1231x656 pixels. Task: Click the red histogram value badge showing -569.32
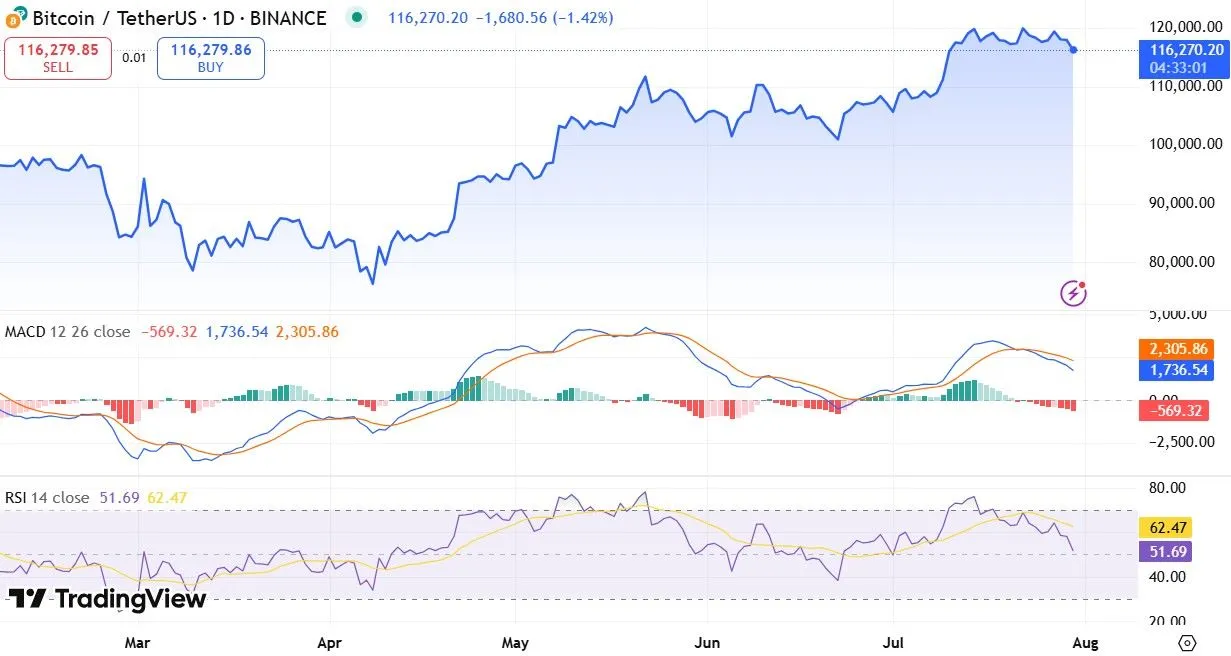click(x=1177, y=411)
